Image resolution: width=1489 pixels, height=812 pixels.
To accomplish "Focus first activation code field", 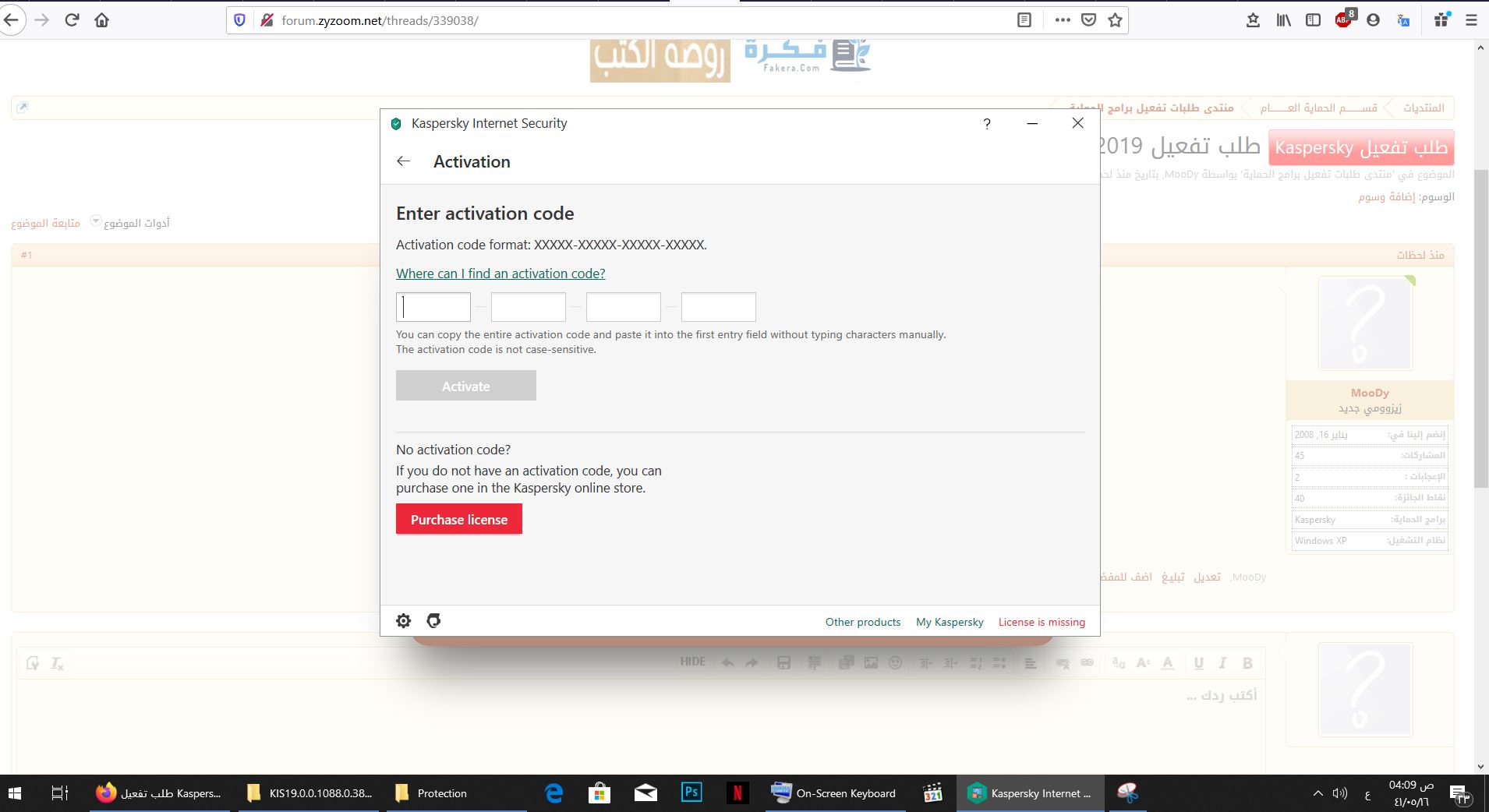I will click(433, 307).
